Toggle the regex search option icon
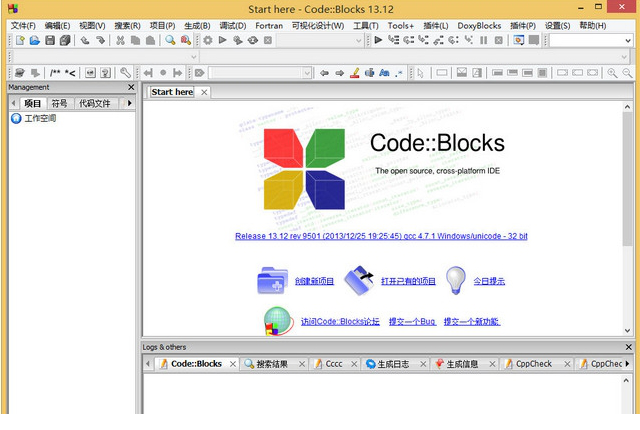The height and width of the screenshot is (430, 640). [399, 73]
